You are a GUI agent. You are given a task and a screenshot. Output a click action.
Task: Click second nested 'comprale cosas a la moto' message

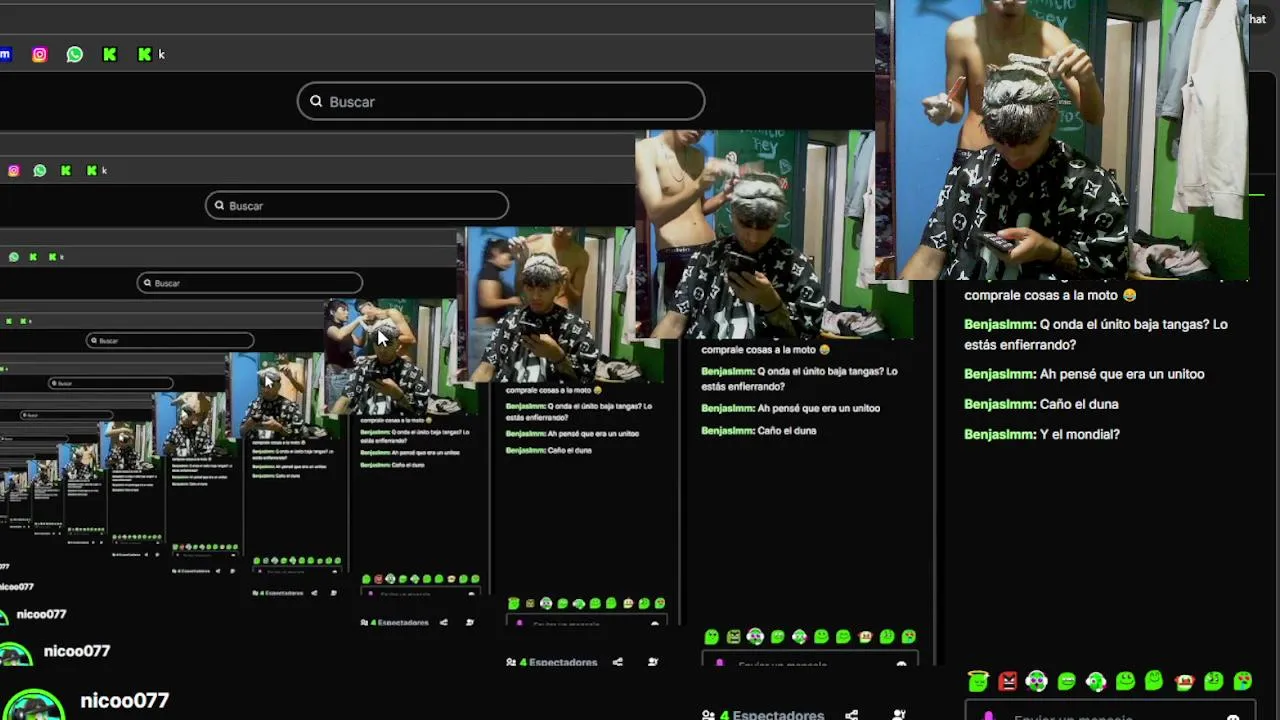click(766, 350)
